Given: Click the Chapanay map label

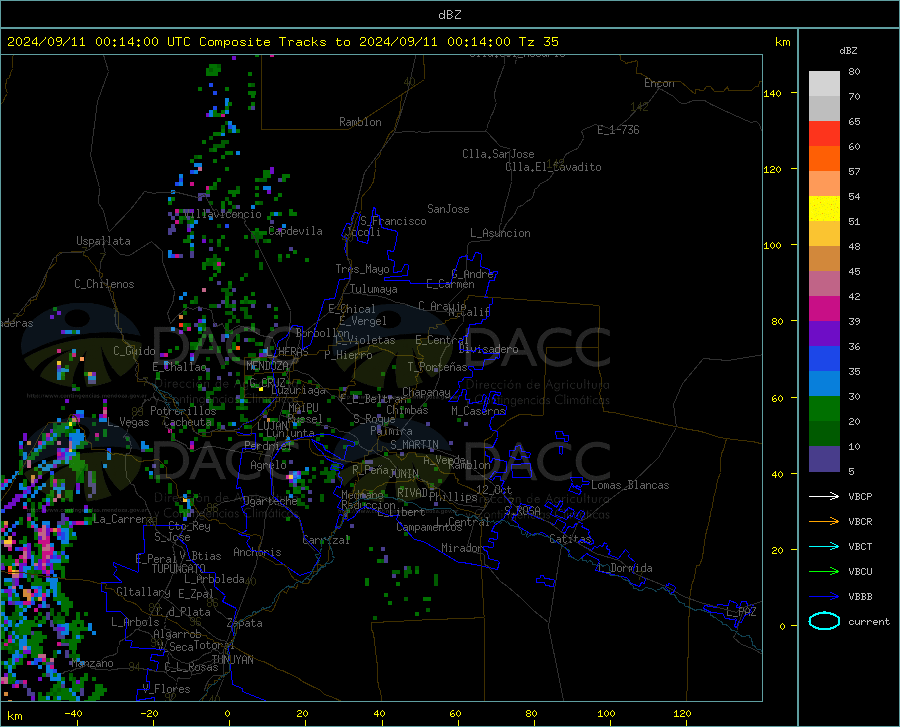Looking at the screenshot, I should (x=426, y=392).
